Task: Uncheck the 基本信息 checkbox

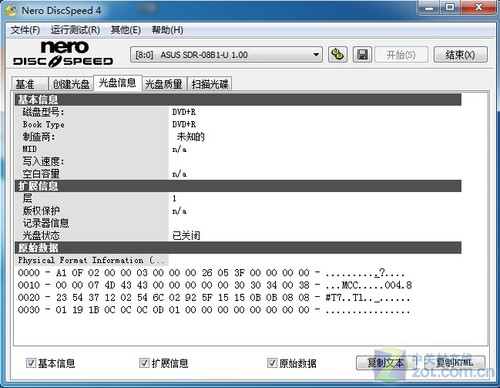Action: click(31, 363)
